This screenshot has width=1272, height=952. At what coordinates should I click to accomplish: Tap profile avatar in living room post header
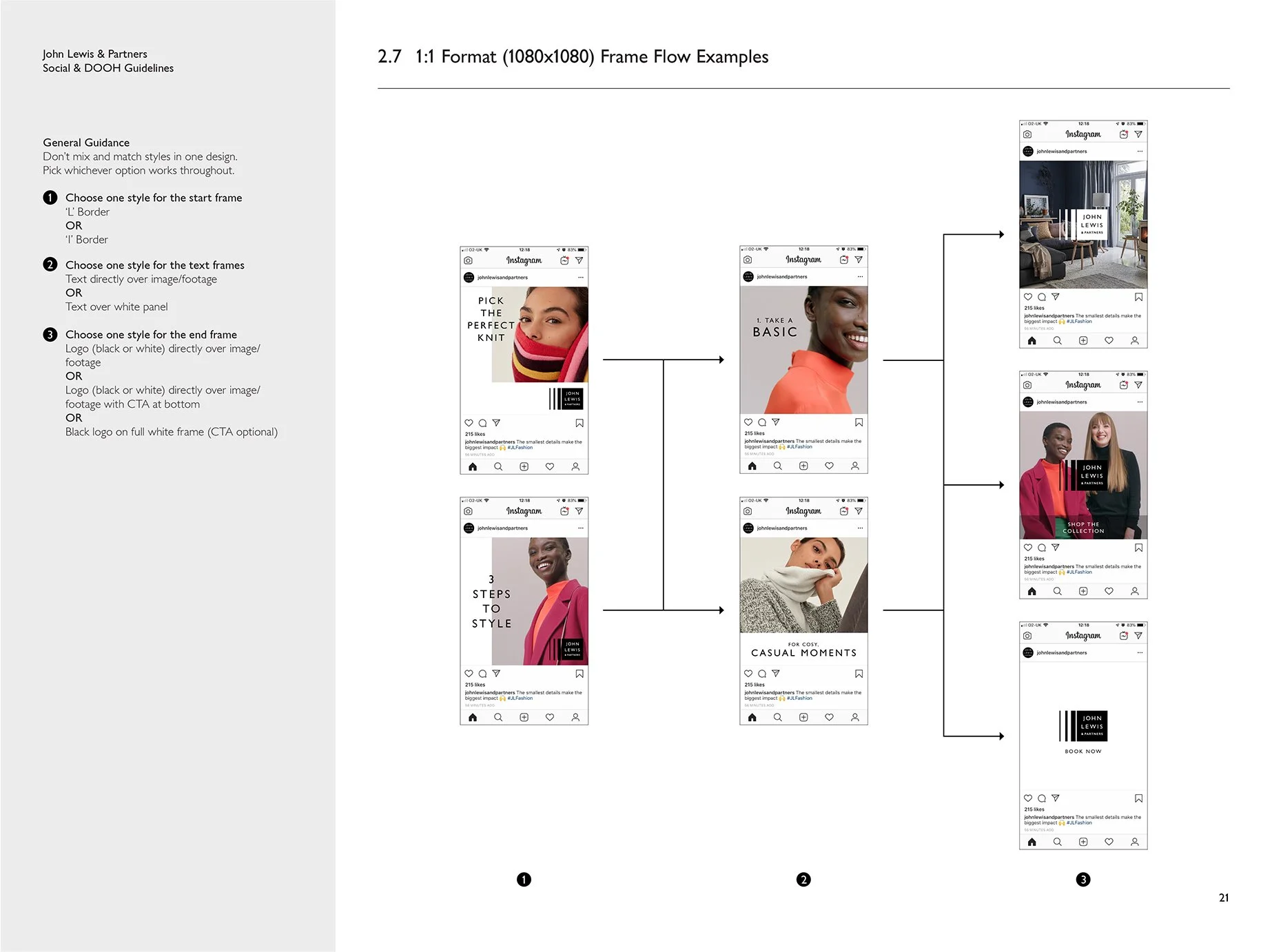point(1028,152)
